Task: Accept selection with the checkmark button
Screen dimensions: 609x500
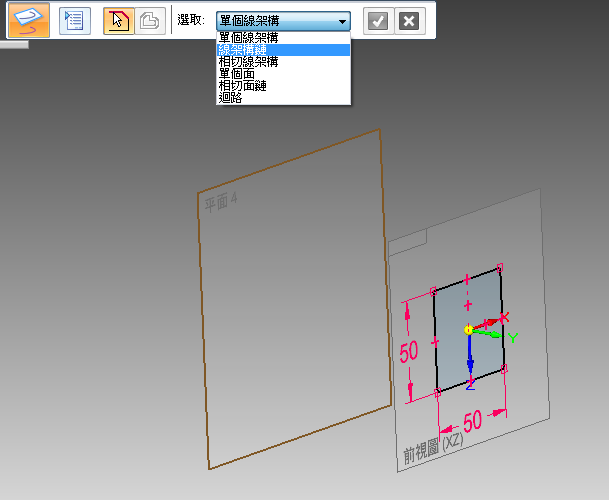Action: pyautogui.click(x=378, y=21)
